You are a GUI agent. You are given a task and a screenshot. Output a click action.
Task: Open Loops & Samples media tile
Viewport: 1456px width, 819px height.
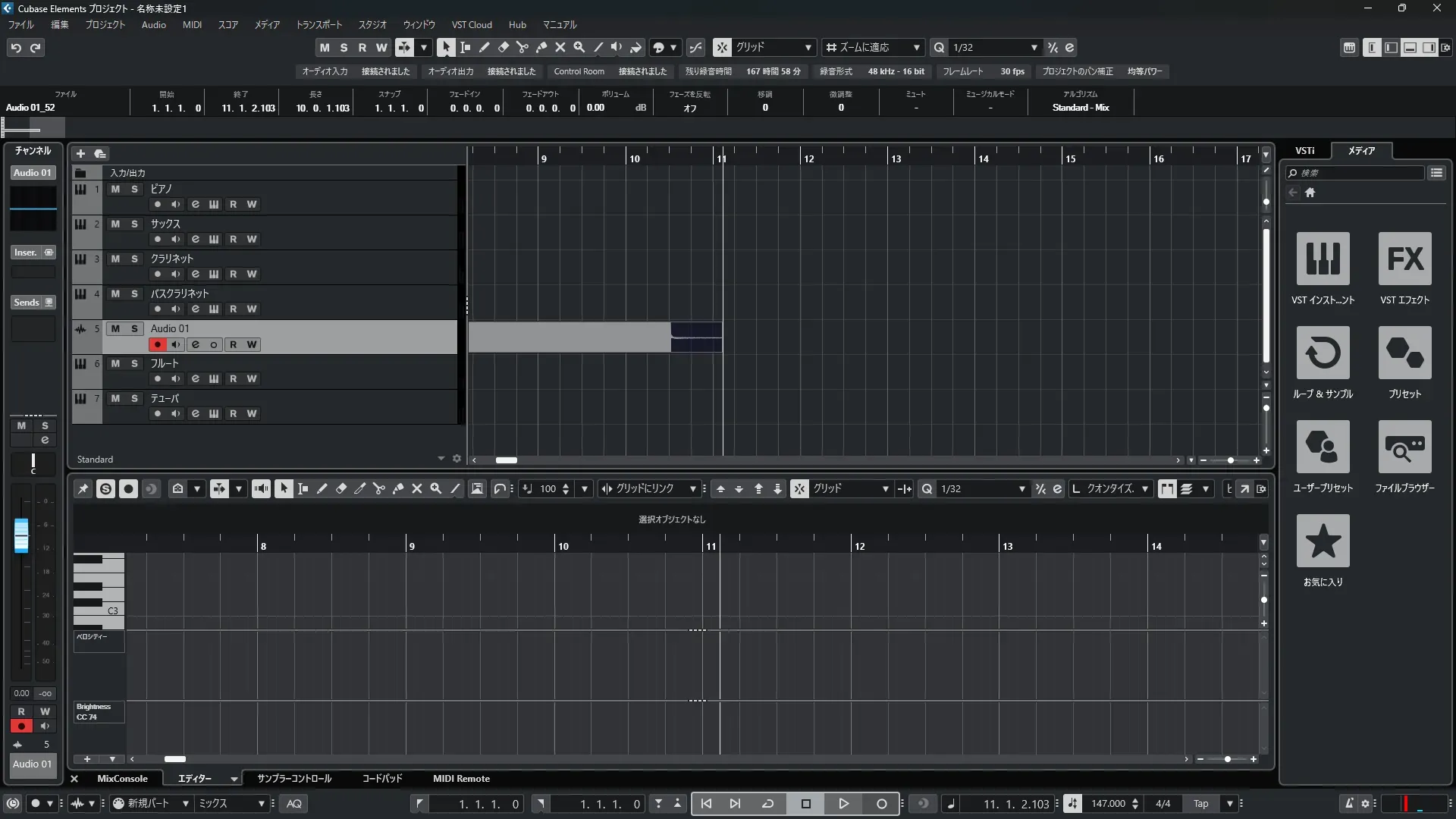(x=1323, y=353)
